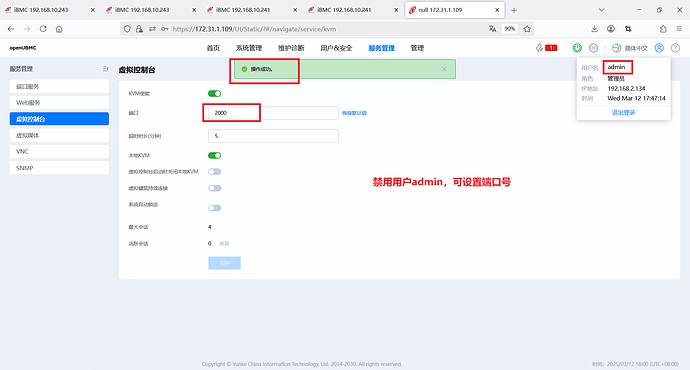The image size is (690, 370).
Task: Open the browser hamburger menu
Action: pyautogui.click(x=679, y=29)
